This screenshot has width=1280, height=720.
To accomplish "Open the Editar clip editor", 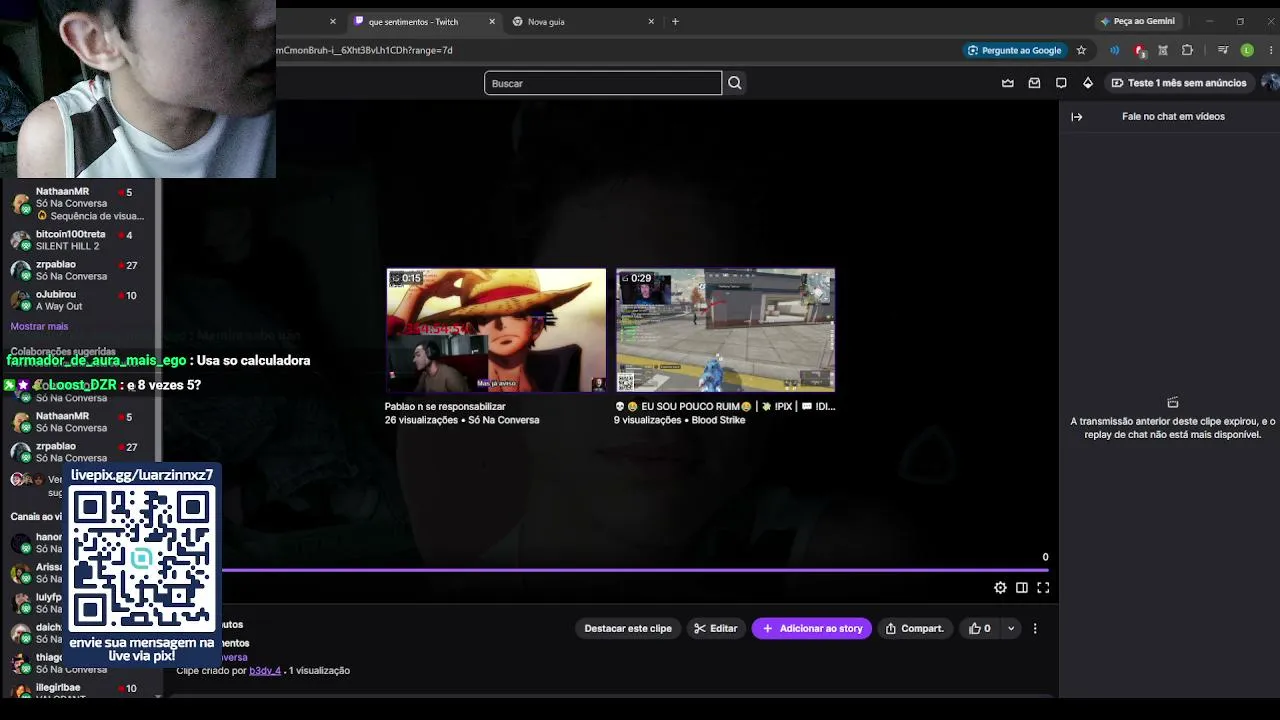I will coord(716,629).
